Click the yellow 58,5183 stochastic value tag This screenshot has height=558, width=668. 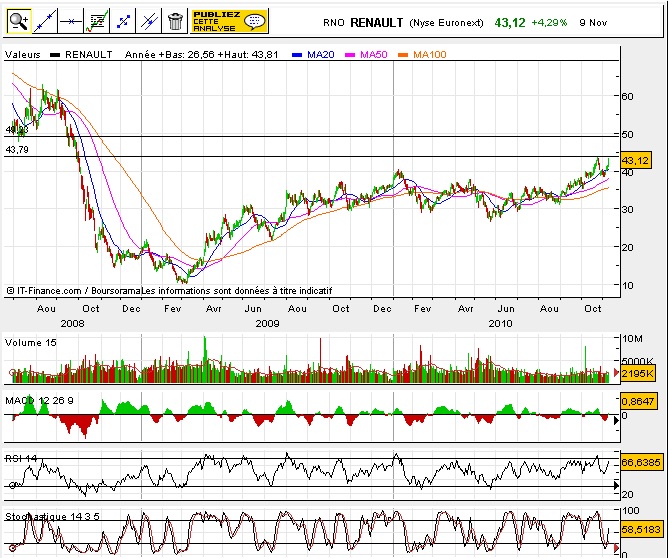click(641, 529)
